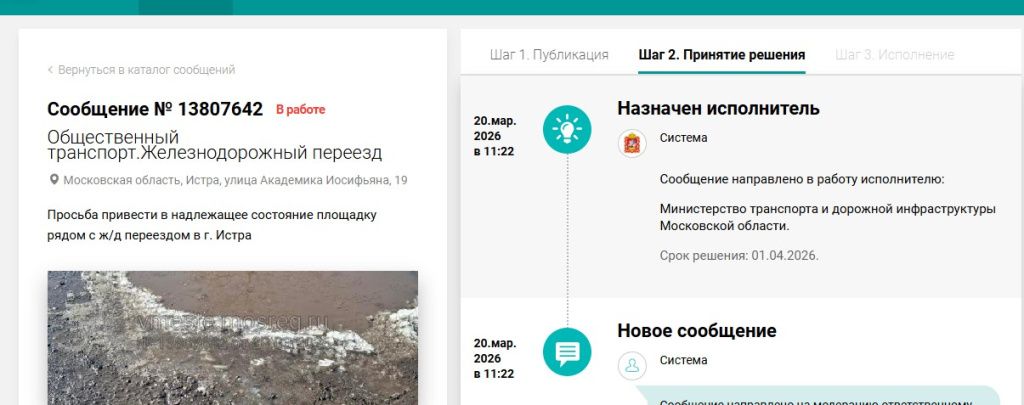Open 'Шаг 3. Исполнение' tab
1024x405 pixels.
(894, 55)
